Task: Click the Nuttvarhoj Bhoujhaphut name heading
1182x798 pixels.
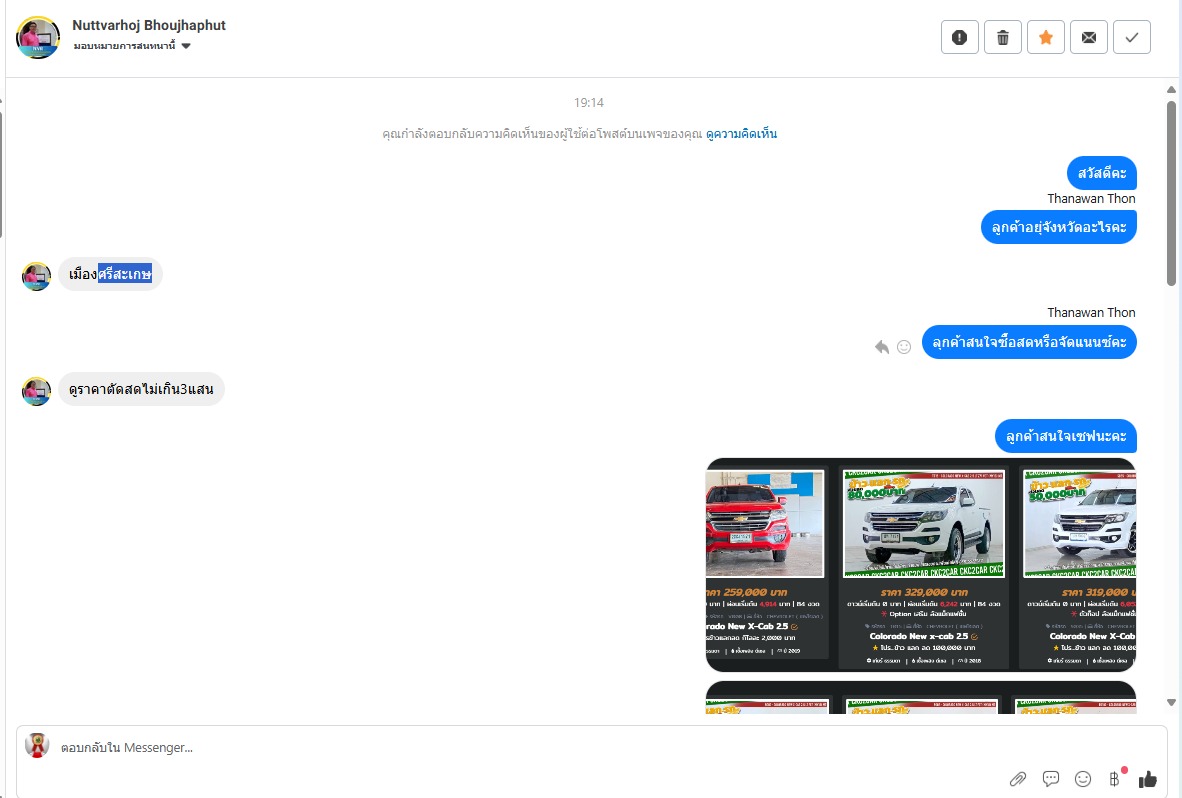Action: (x=149, y=25)
